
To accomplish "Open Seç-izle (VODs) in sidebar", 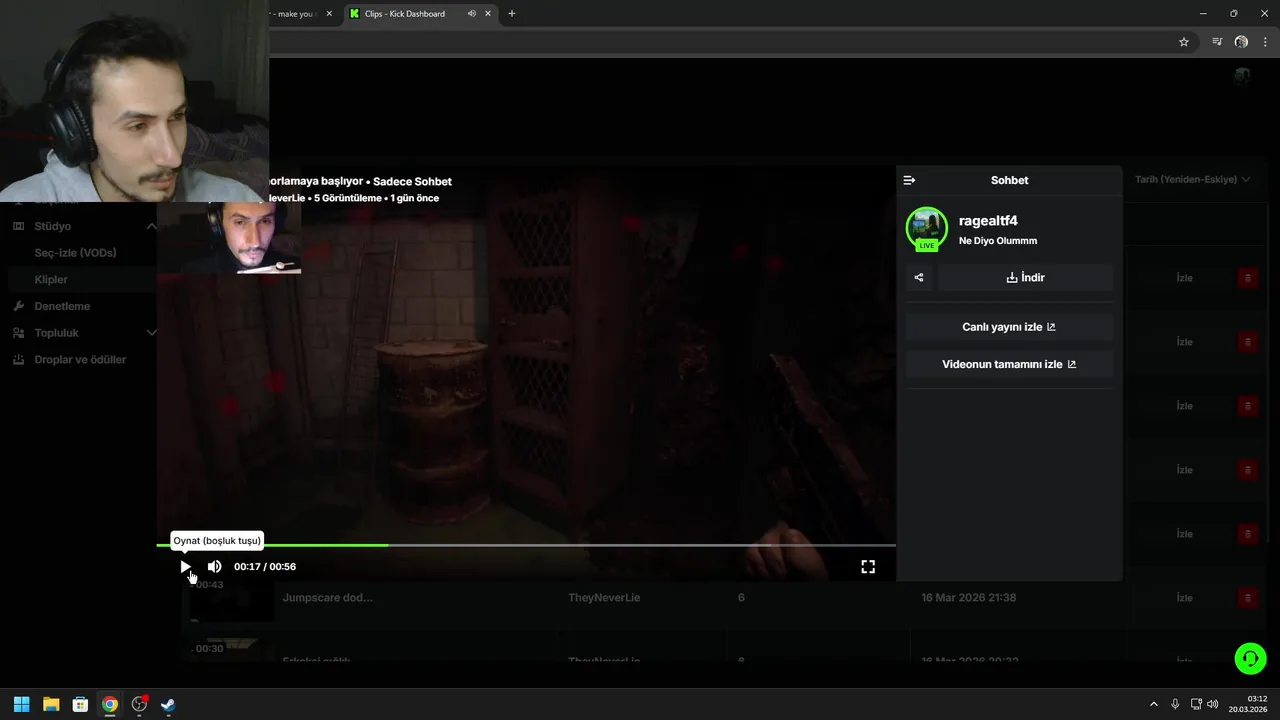I will coord(75,253).
